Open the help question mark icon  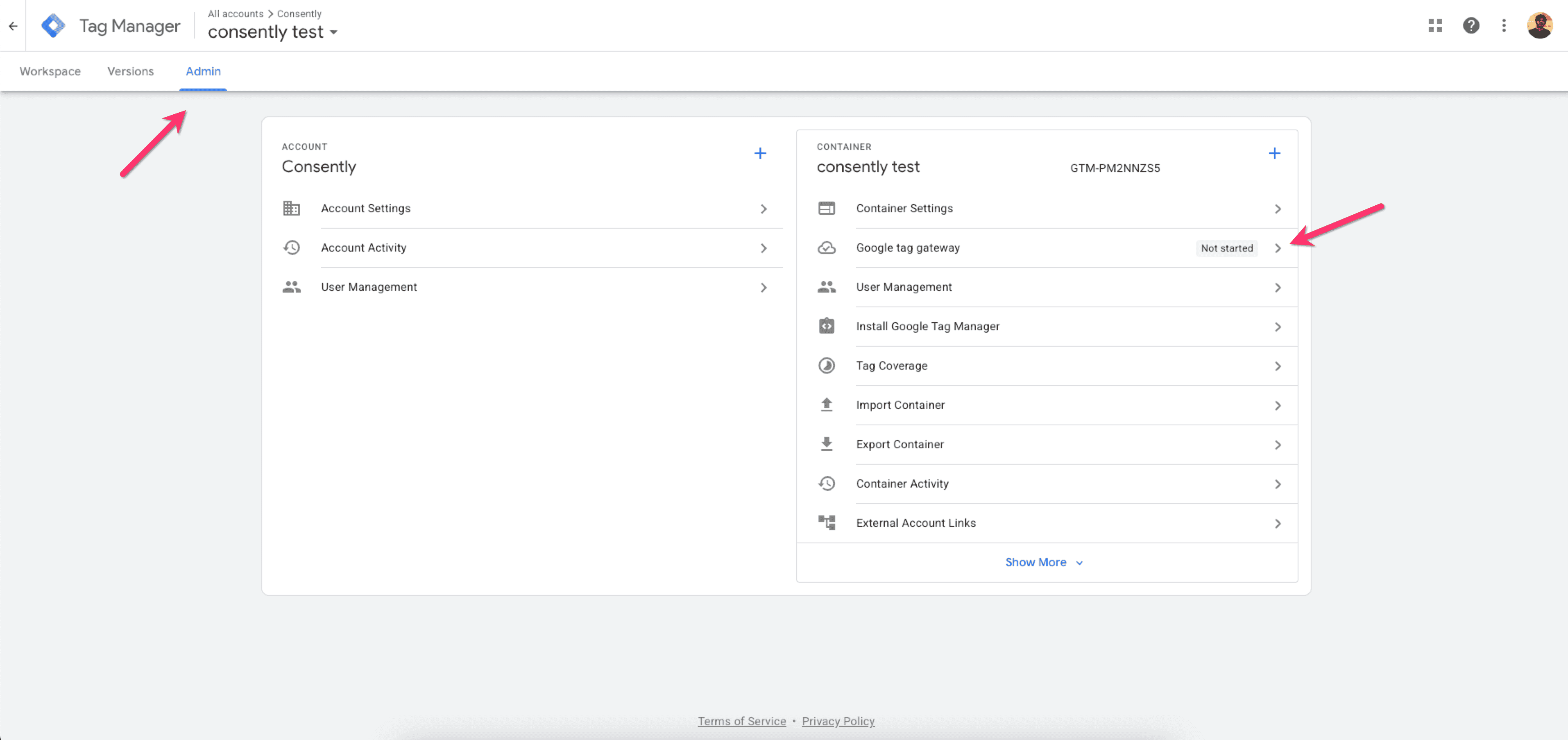(x=1471, y=25)
